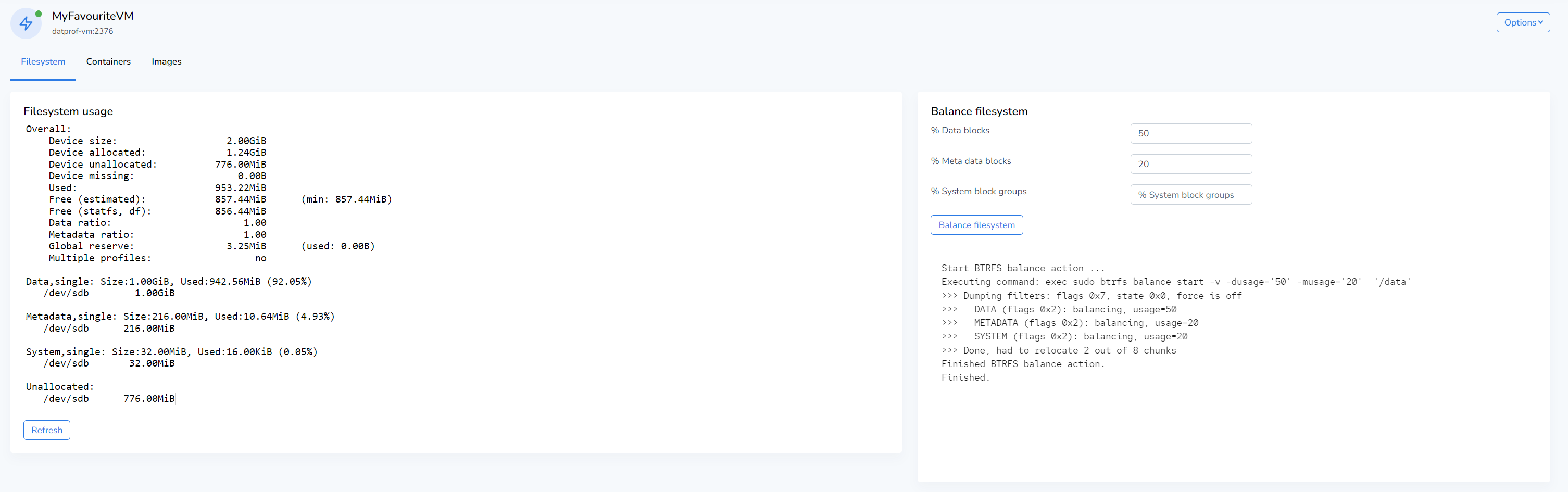Open the Containers tab
Image resolution: width=1568 pixels, height=492 pixels.
point(108,61)
